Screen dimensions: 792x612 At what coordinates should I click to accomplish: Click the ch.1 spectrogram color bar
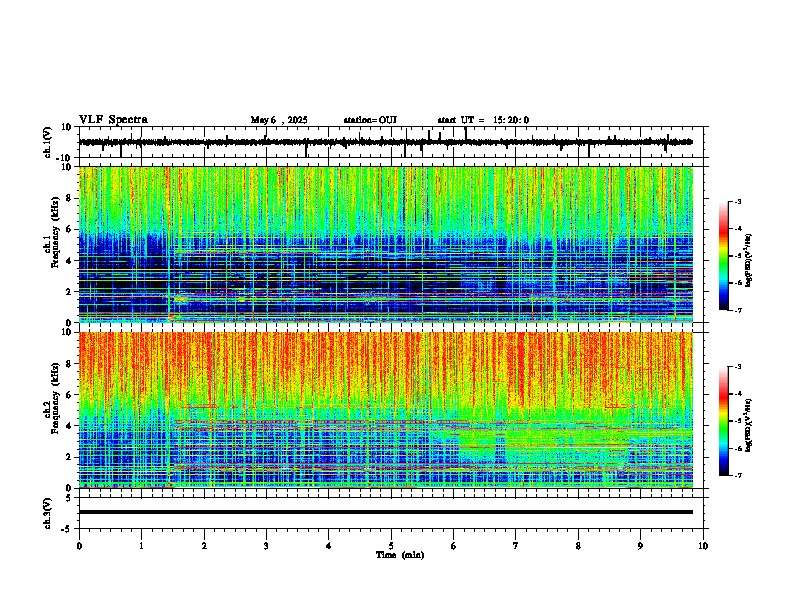point(724,256)
